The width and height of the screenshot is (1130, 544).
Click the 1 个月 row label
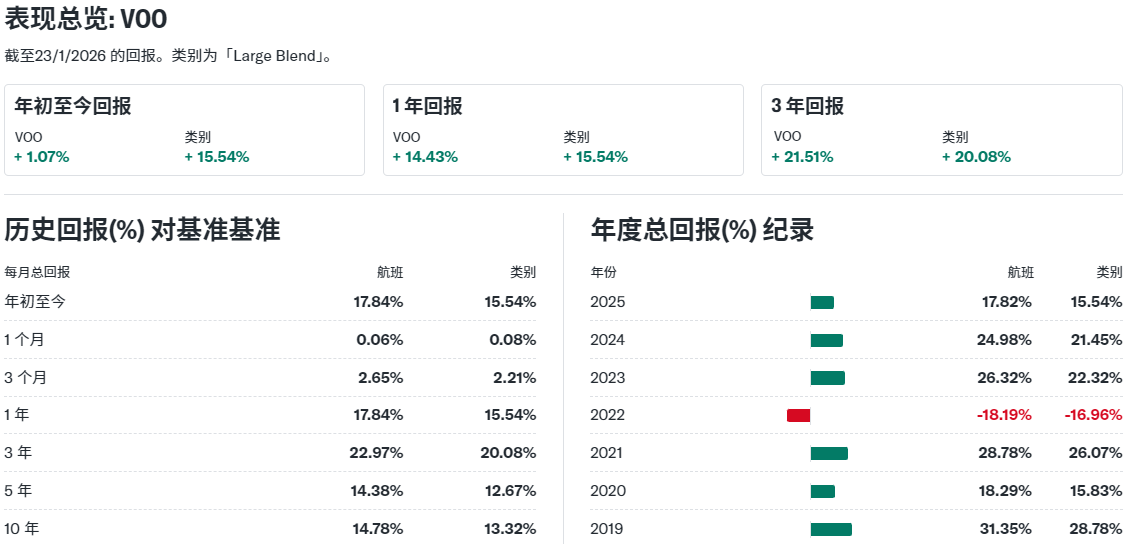[x=25, y=339]
